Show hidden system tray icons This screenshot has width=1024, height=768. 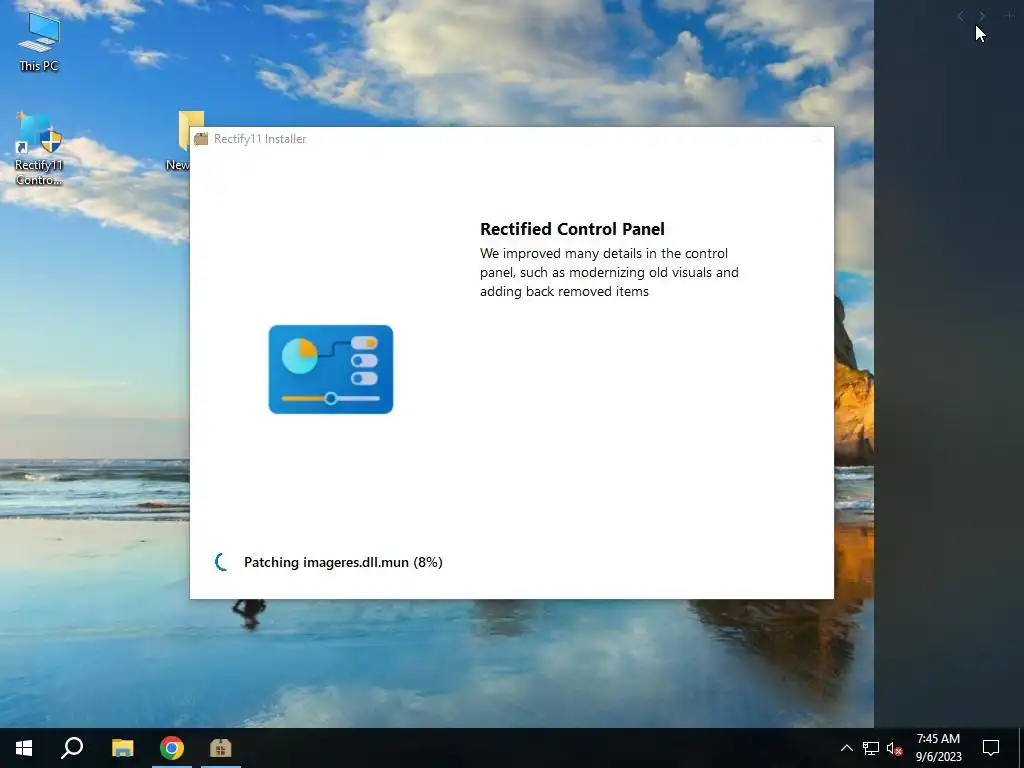[x=846, y=748]
